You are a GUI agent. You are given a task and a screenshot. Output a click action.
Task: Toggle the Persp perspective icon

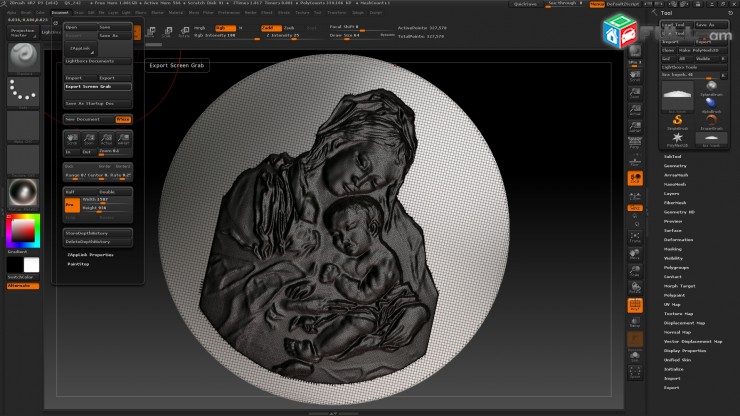(635, 143)
